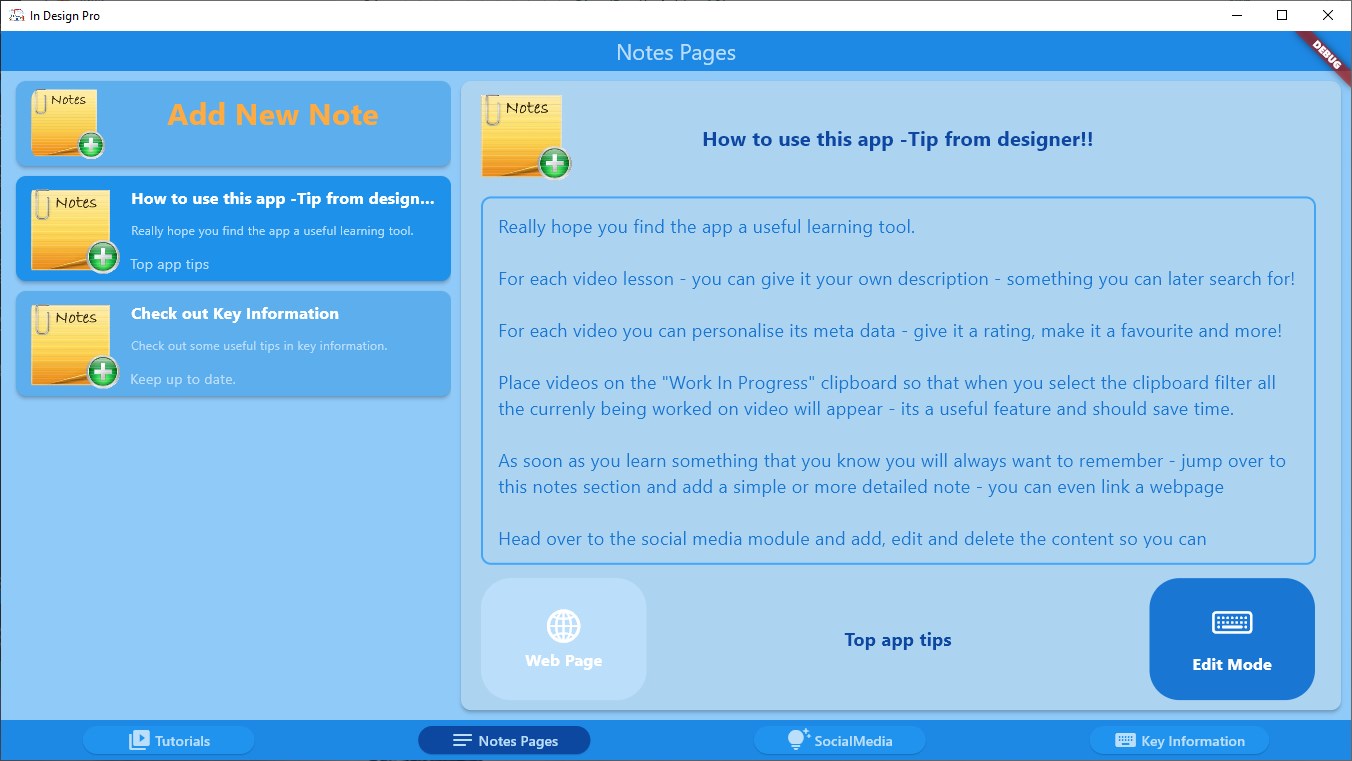Open the Key Information page
Viewport: 1352px width, 761px height.
click(x=1179, y=740)
